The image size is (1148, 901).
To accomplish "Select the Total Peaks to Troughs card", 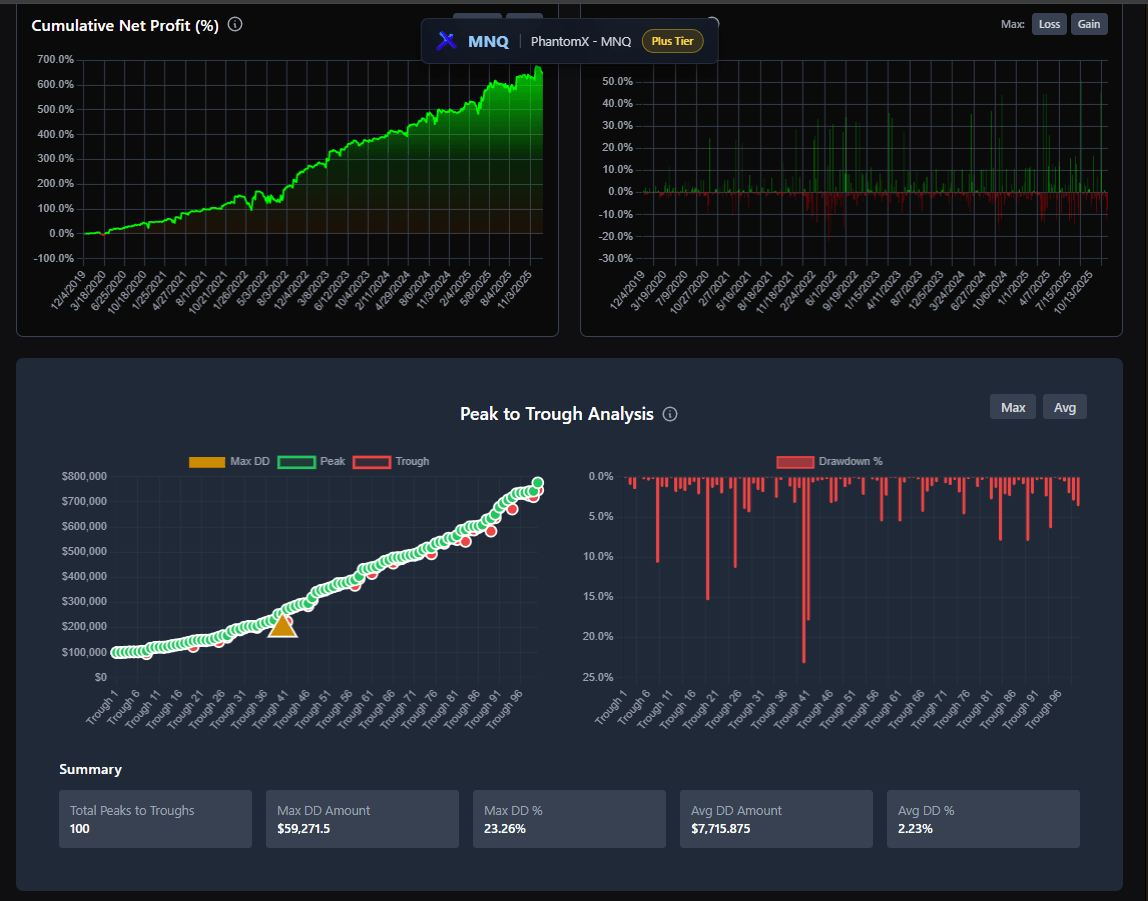I will pyautogui.click(x=155, y=819).
